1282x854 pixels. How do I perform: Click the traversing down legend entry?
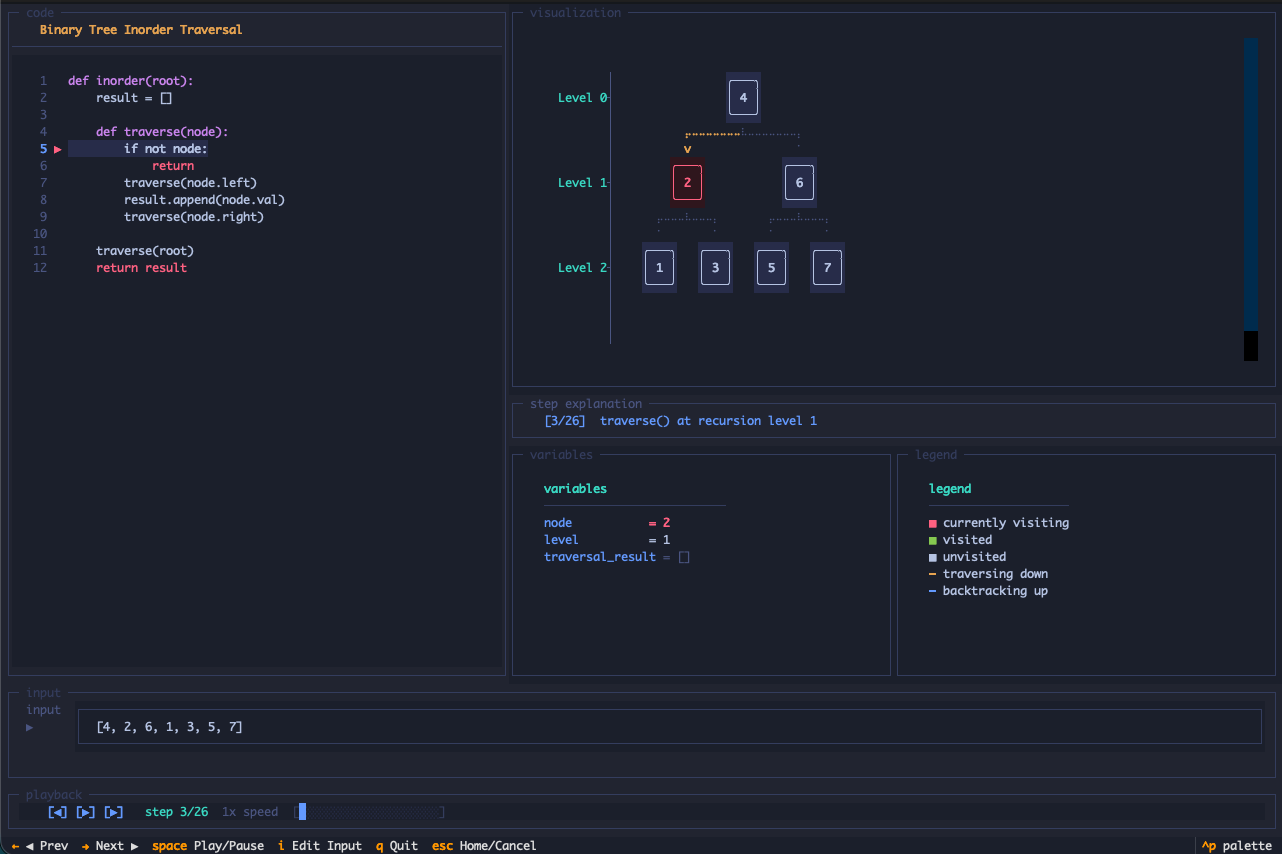(989, 574)
